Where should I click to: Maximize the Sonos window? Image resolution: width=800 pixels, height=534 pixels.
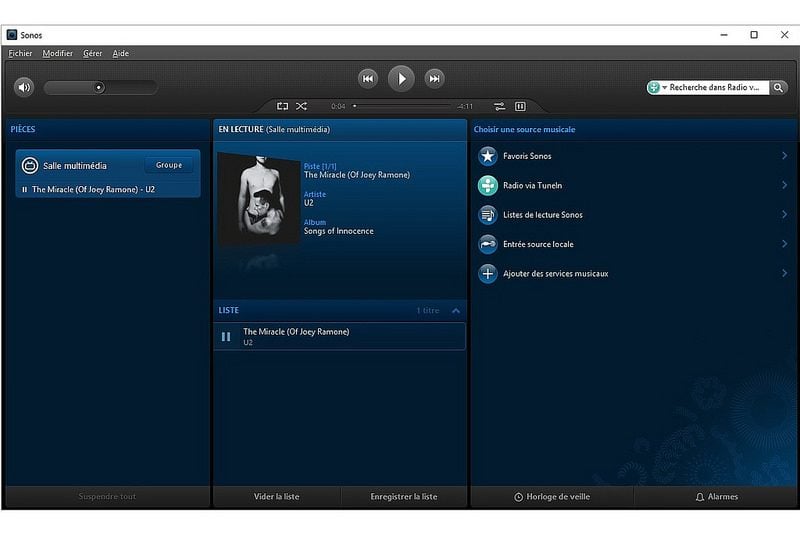coord(754,35)
